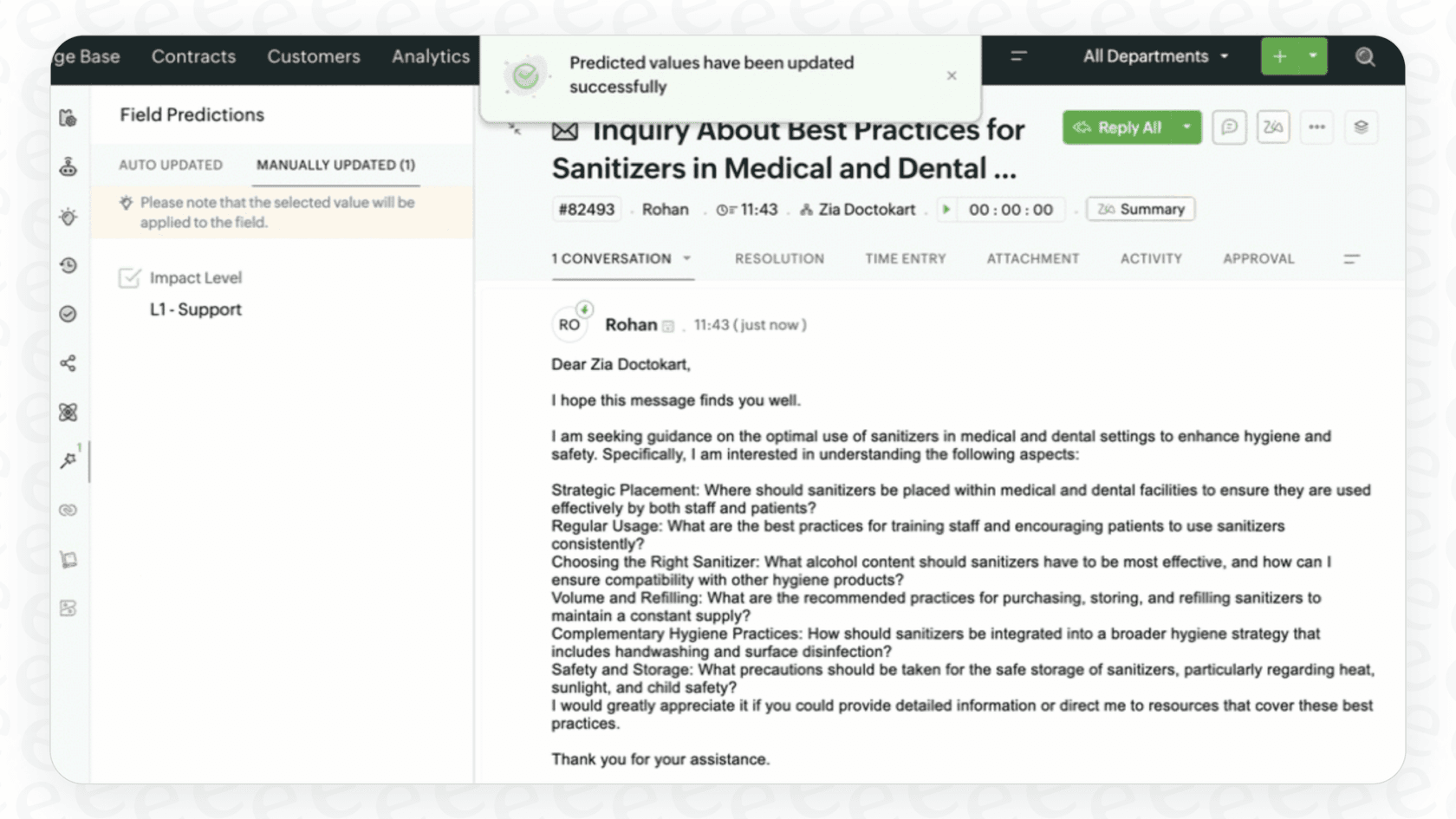Uncheck the Impact Level checkbox
The width and height of the screenshot is (1456, 819).
click(130, 278)
